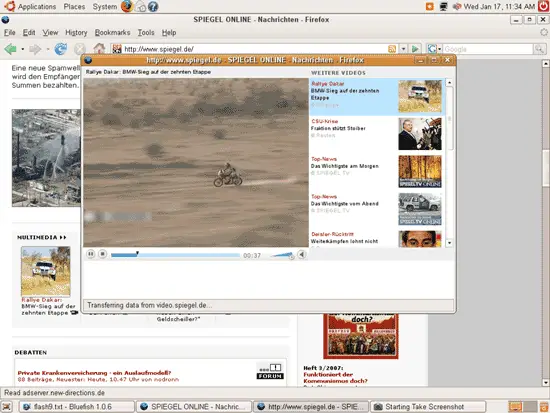550x413 pixels.
Task: Click the Google search input field
Action: [488, 49]
